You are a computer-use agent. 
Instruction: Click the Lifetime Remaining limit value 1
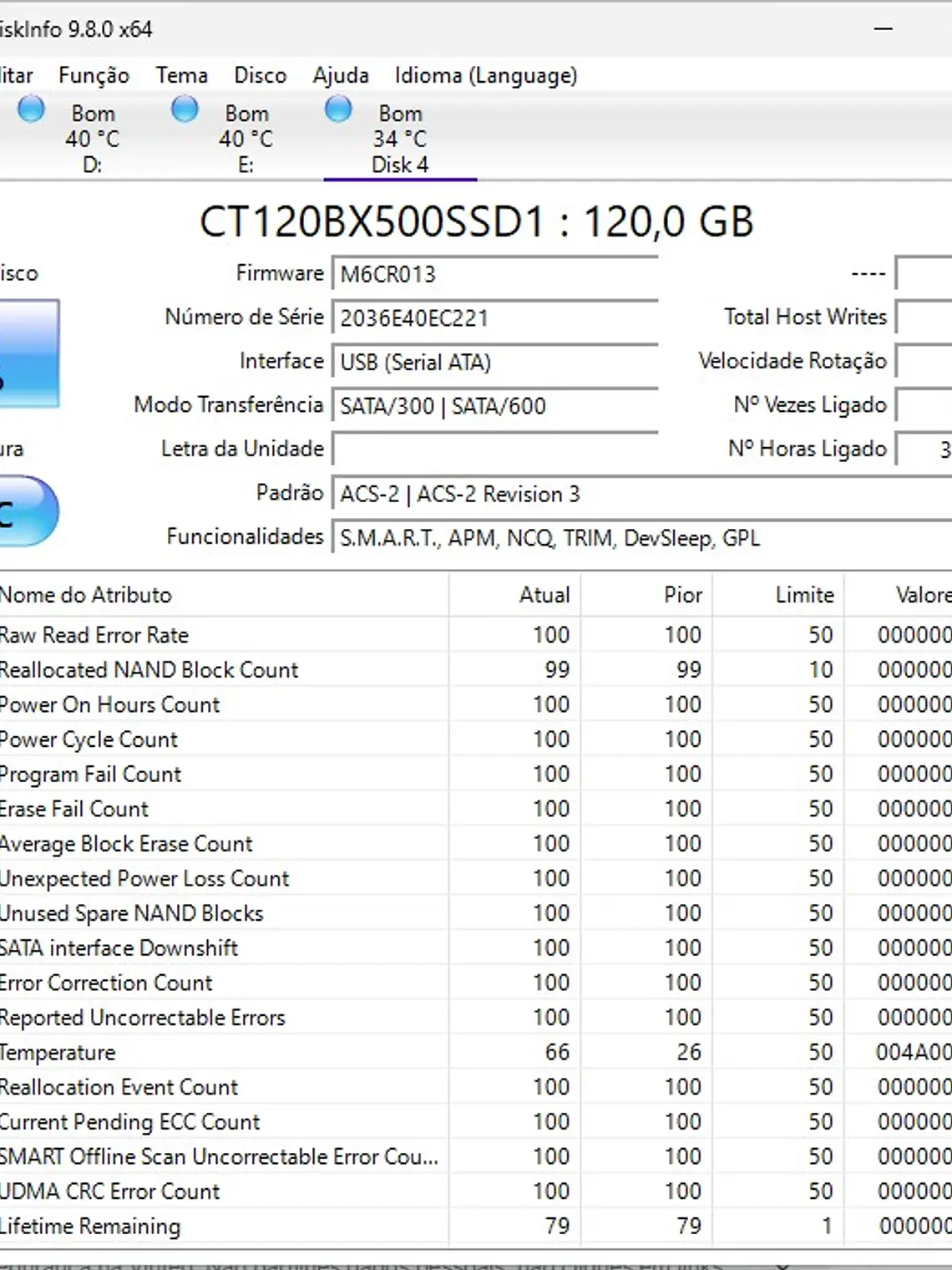tap(827, 1226)
